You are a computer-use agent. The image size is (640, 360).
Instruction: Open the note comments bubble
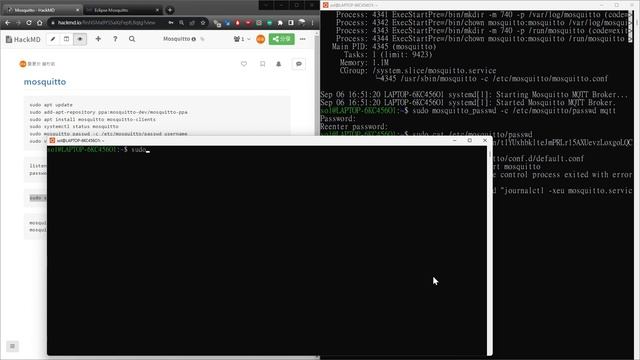(299, 64)
